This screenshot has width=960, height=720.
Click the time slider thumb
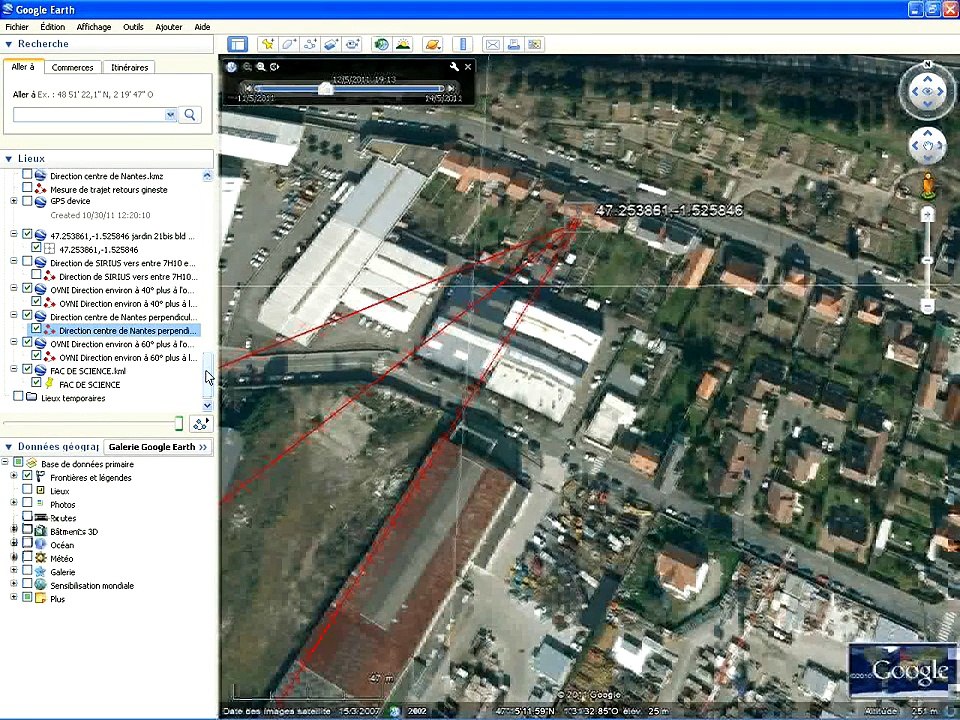coord(325,89)
